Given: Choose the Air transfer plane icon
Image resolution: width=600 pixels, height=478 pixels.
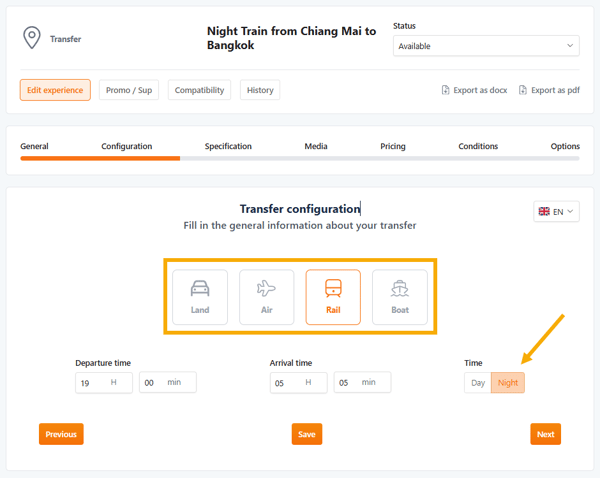Looking at the screenshot, I should tap(266, 289).
